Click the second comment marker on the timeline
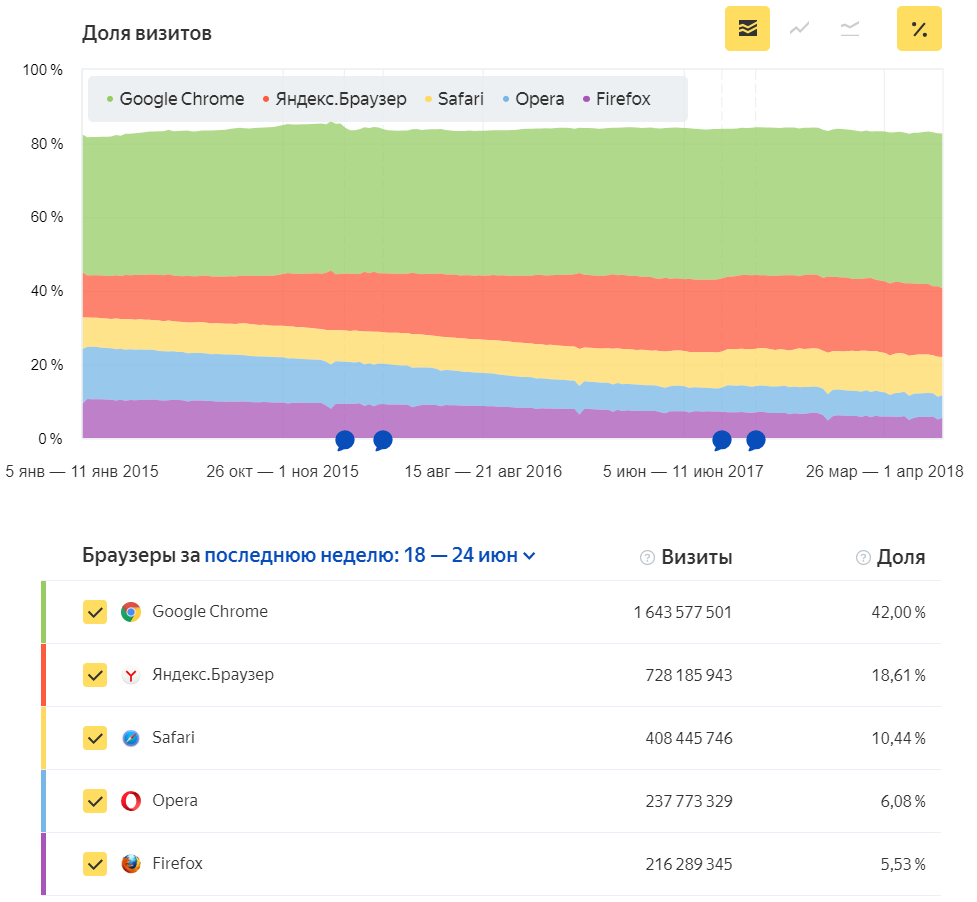The image size is (977, 902). coord(383,440)
